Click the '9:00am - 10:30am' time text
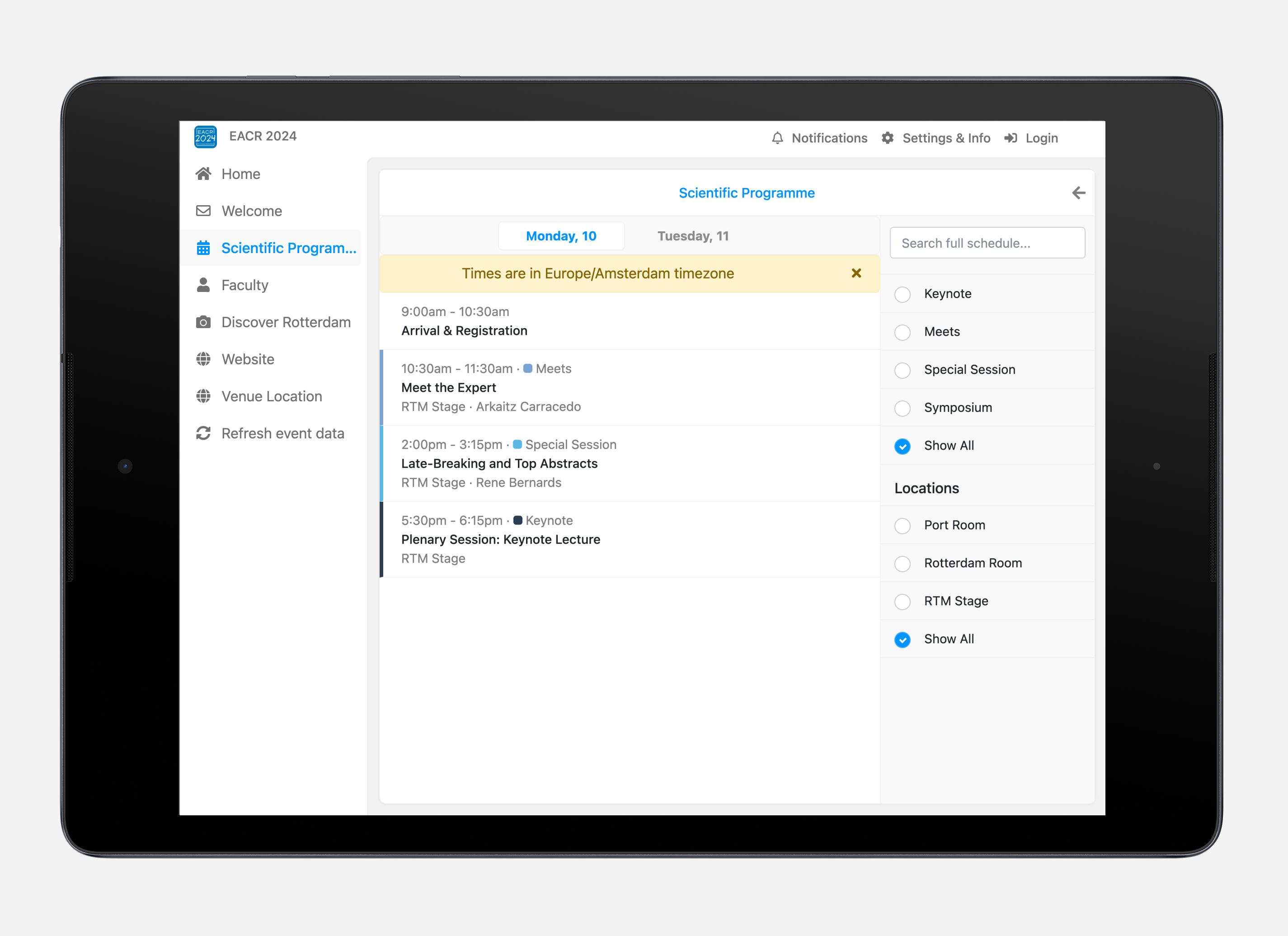The width and height of the screenshot is (1288, 936). pyautogui.click(x=455, y=312)
